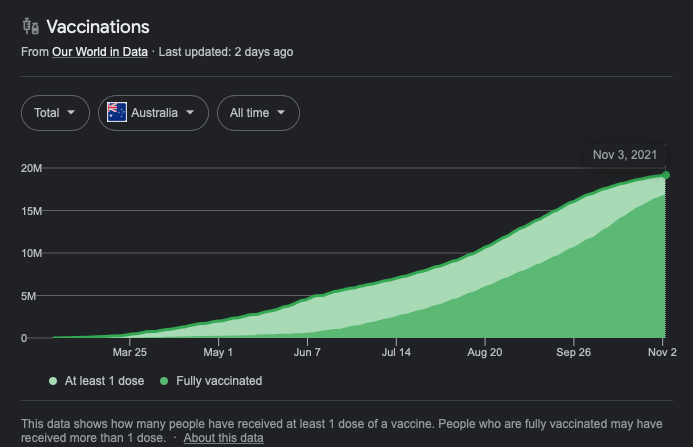Select the Jun 7 date axis label
Viewport: 693px width, 447px height.
point(307,353)
